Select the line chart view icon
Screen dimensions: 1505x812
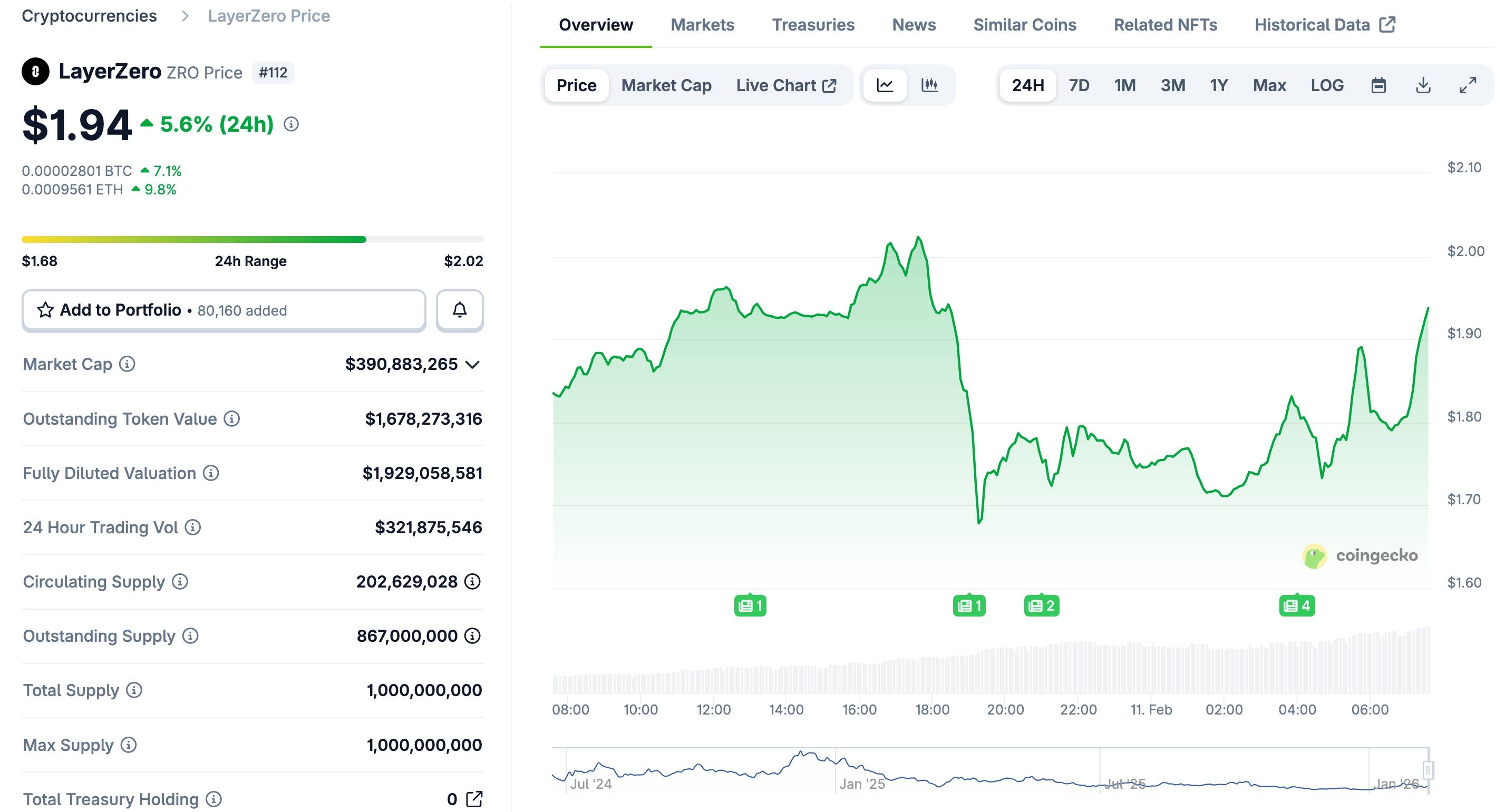pos(885,85)
